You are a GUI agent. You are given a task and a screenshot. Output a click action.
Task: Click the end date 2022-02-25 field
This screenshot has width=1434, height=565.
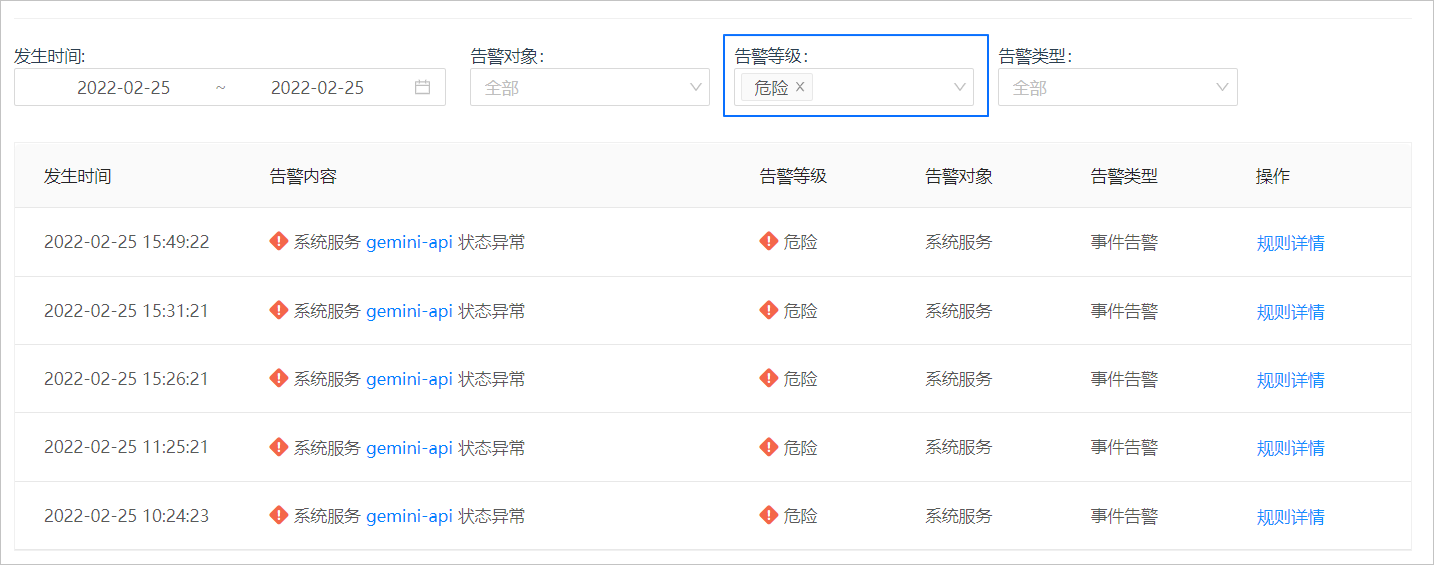318,87
